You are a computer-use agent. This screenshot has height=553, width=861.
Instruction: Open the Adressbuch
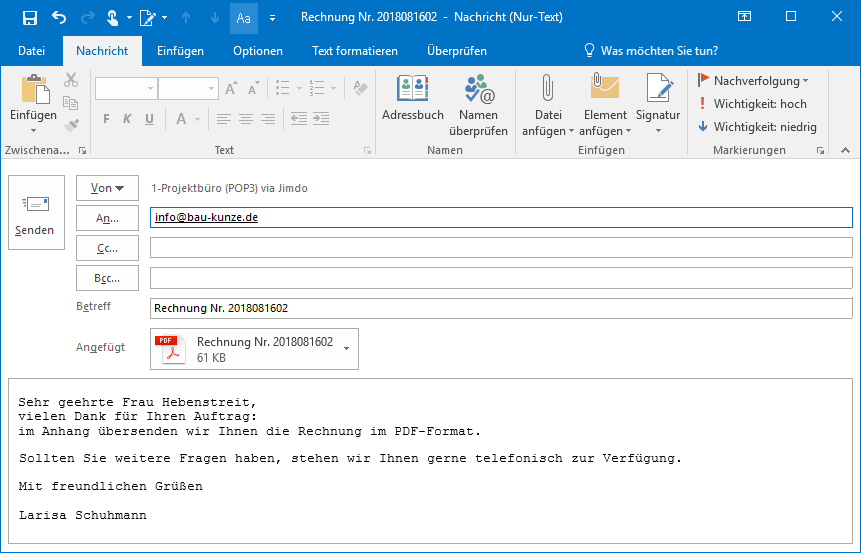click(413, 98)
